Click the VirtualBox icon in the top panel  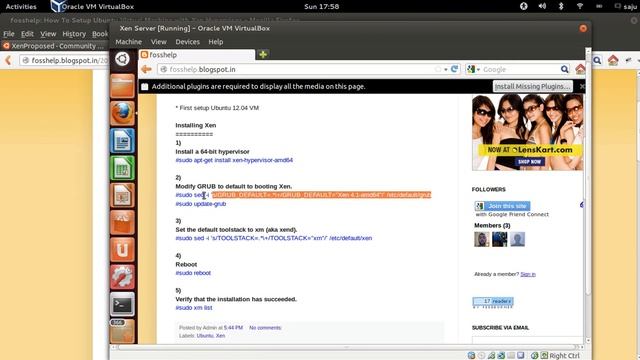pos(58,6)
